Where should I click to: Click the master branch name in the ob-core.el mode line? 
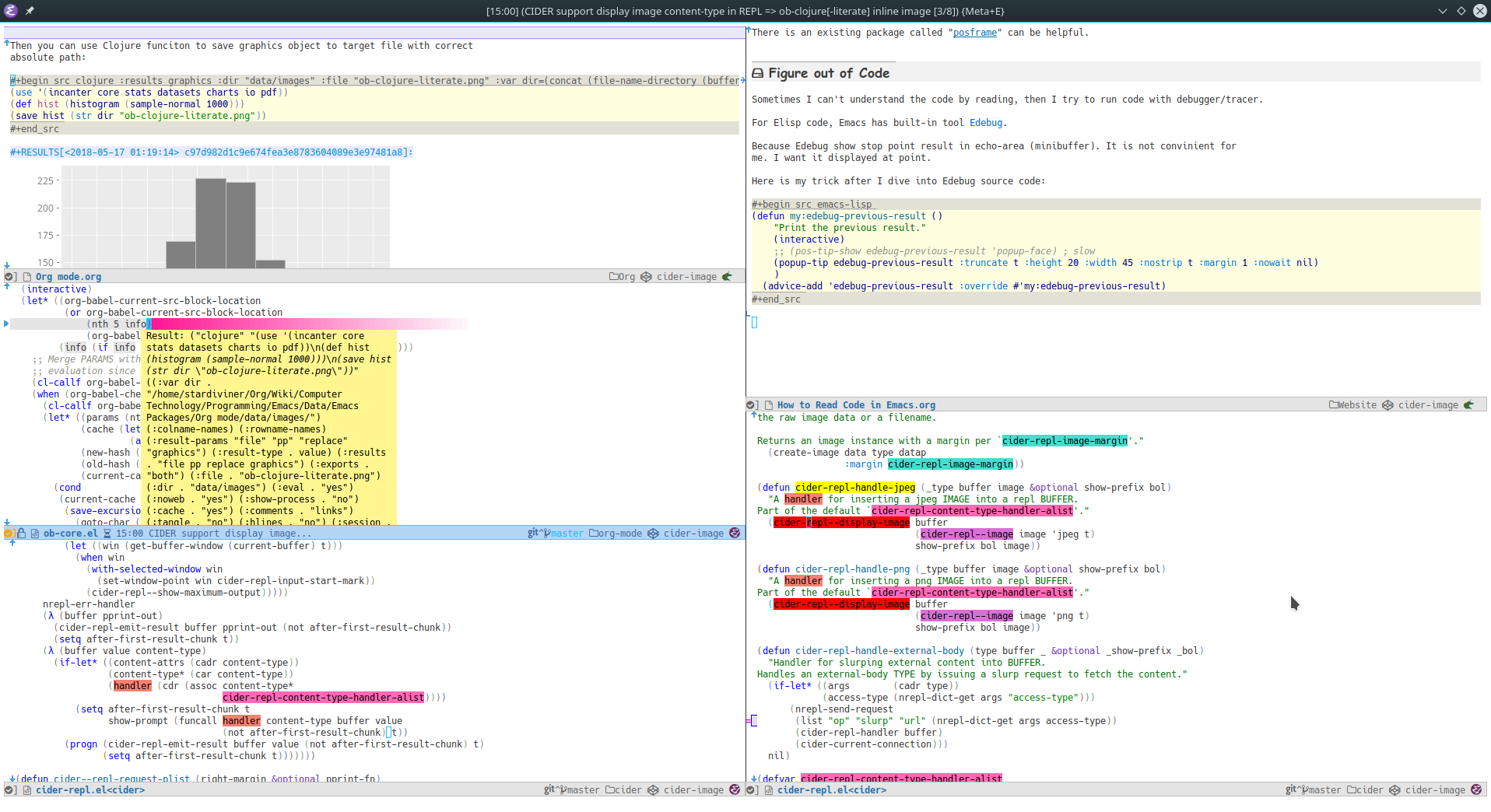[567, 534]
